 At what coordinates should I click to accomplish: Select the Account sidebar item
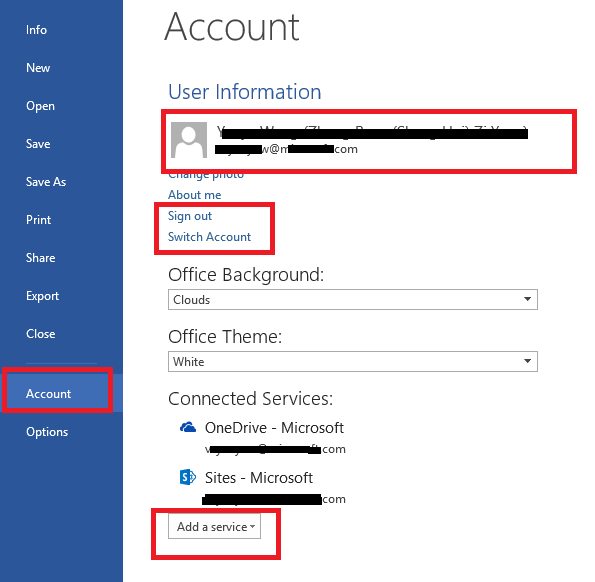[x=61, y=393]
